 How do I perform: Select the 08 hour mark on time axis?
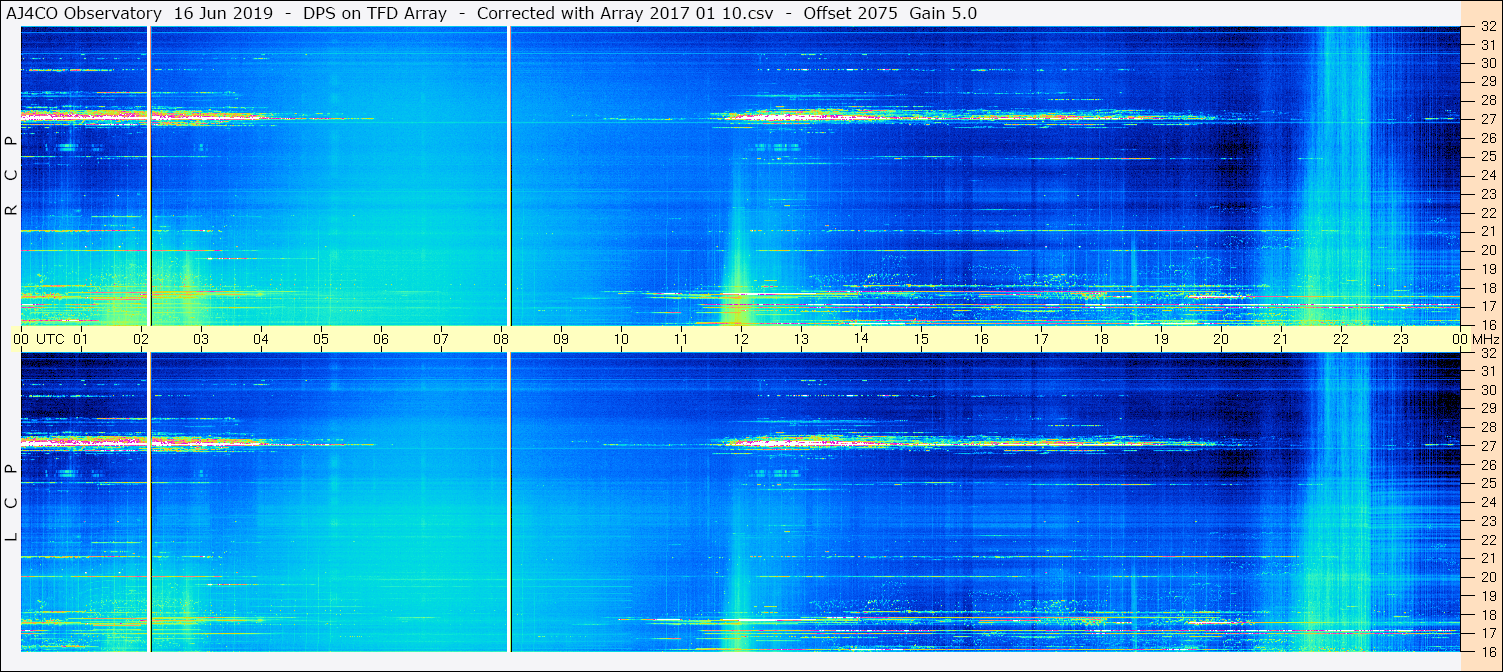501,339
